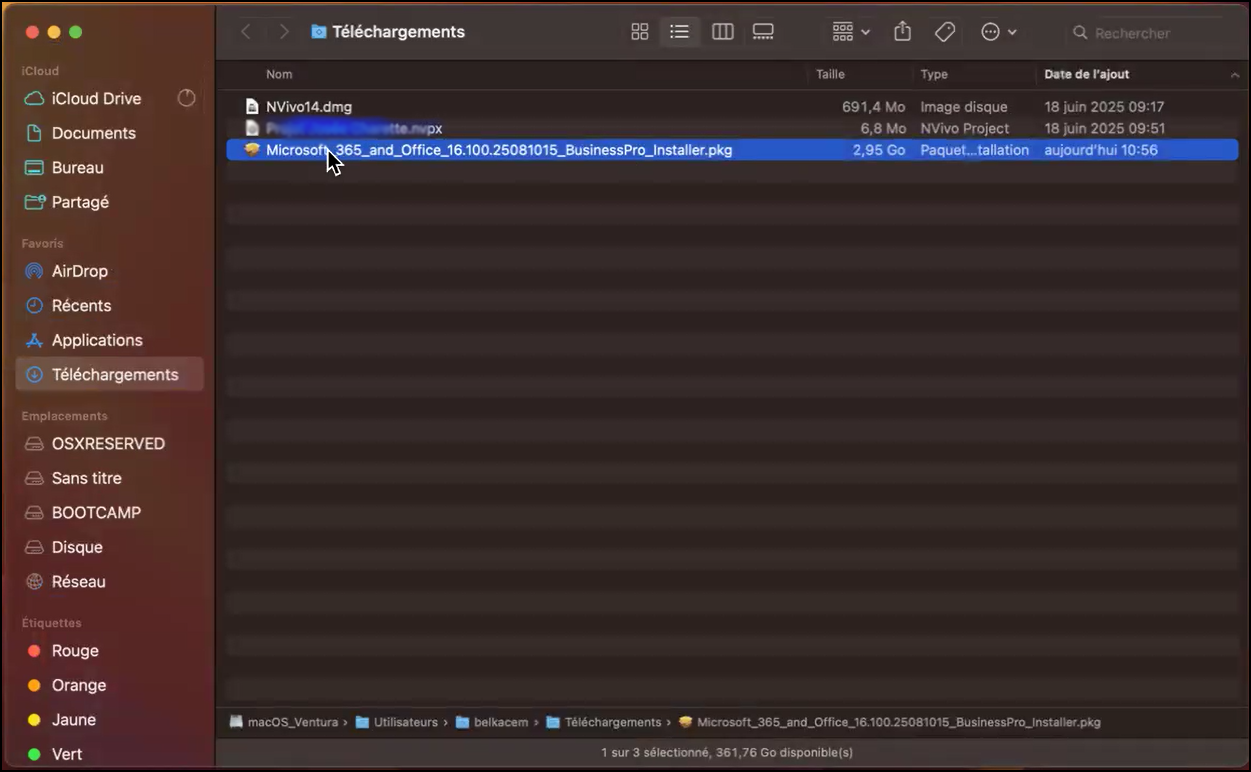
Task: Click the Share toolbar icon
Action: 902,32
